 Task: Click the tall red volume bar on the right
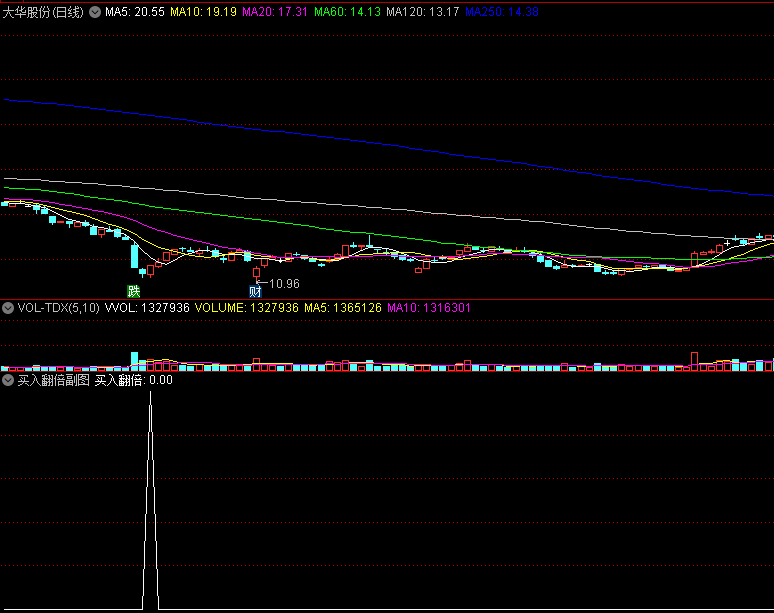click(x=695, y=361)
